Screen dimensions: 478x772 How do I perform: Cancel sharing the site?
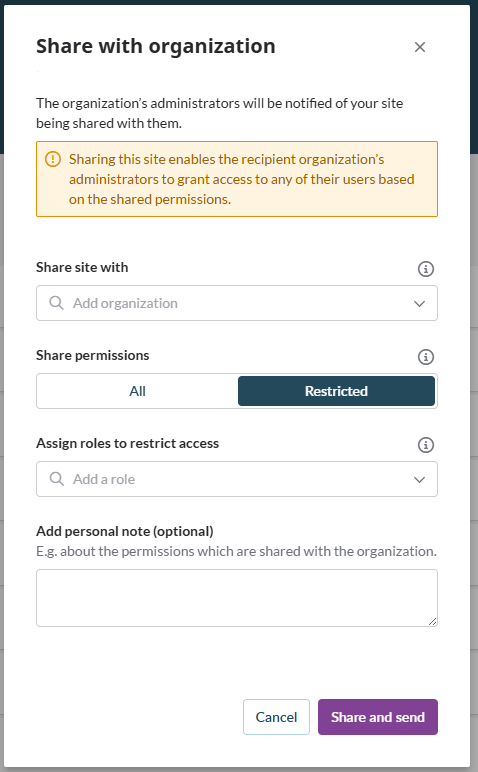[276, 717]
